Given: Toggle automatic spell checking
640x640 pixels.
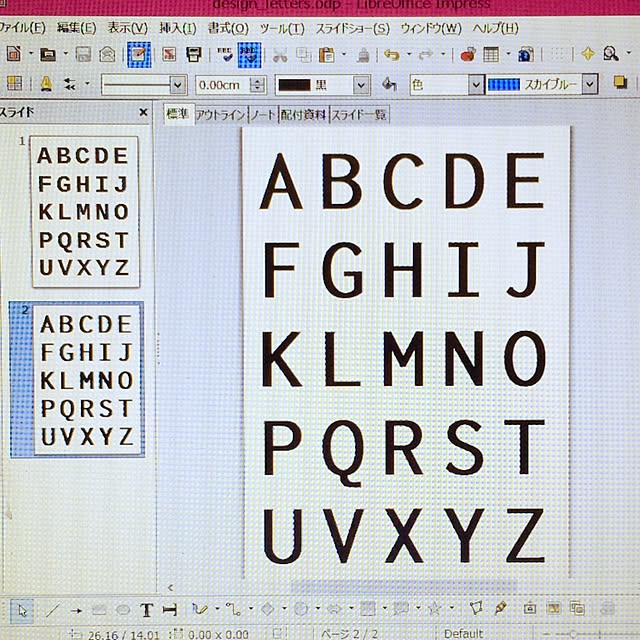Looking at the screenshot, I should (249, 55).
